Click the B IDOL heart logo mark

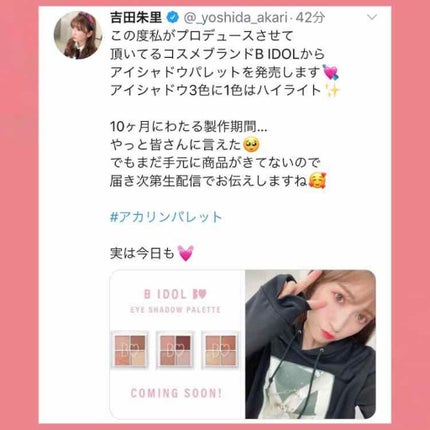(200, 294)
